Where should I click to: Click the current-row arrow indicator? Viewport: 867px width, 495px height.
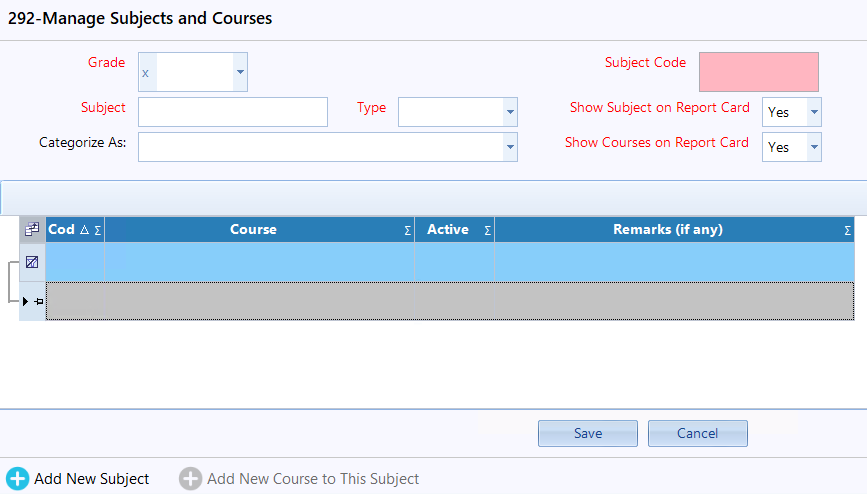[x=25, y=301]
